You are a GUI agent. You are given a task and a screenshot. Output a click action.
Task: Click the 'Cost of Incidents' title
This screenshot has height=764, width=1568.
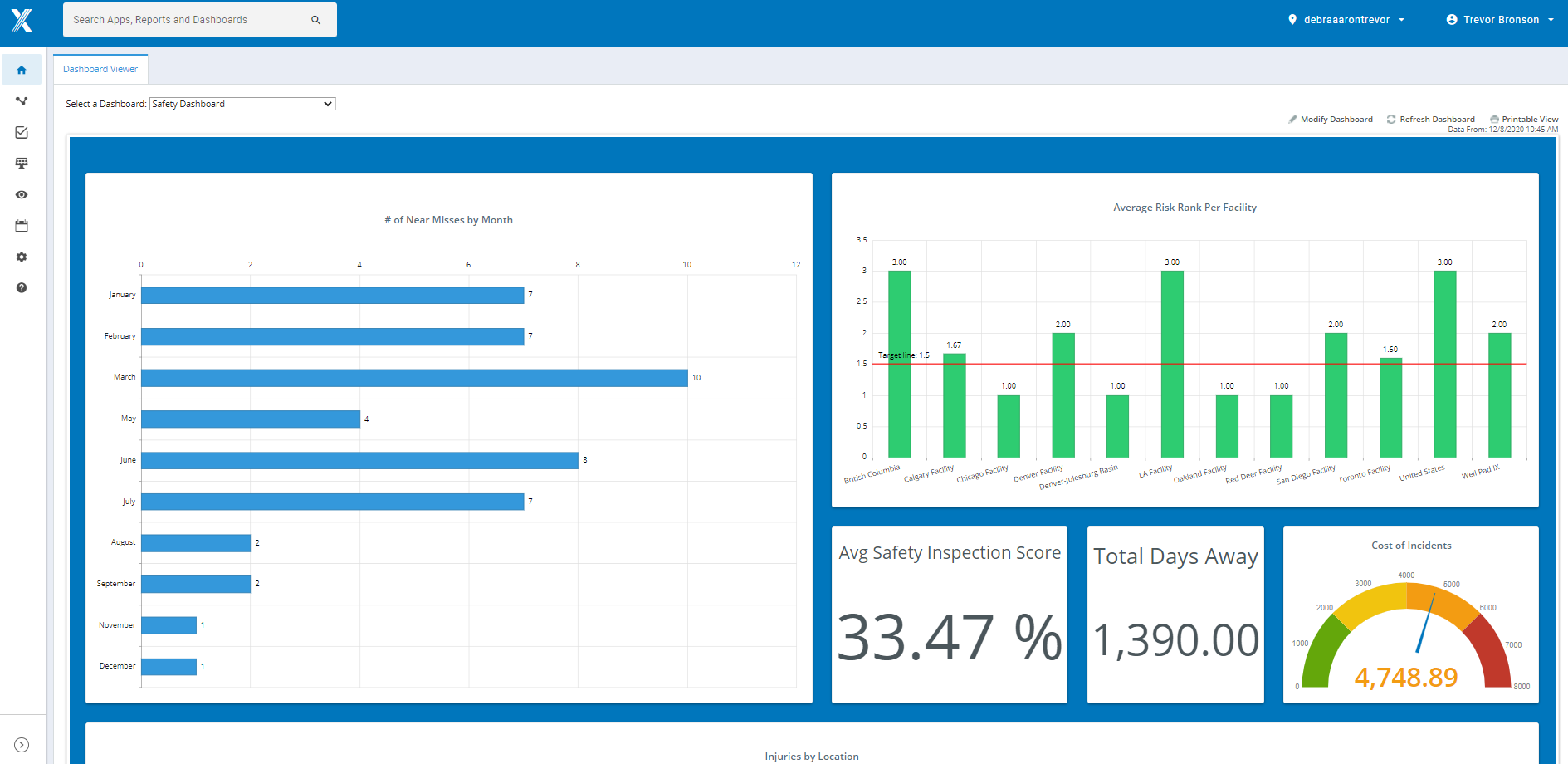point(1411,546)
